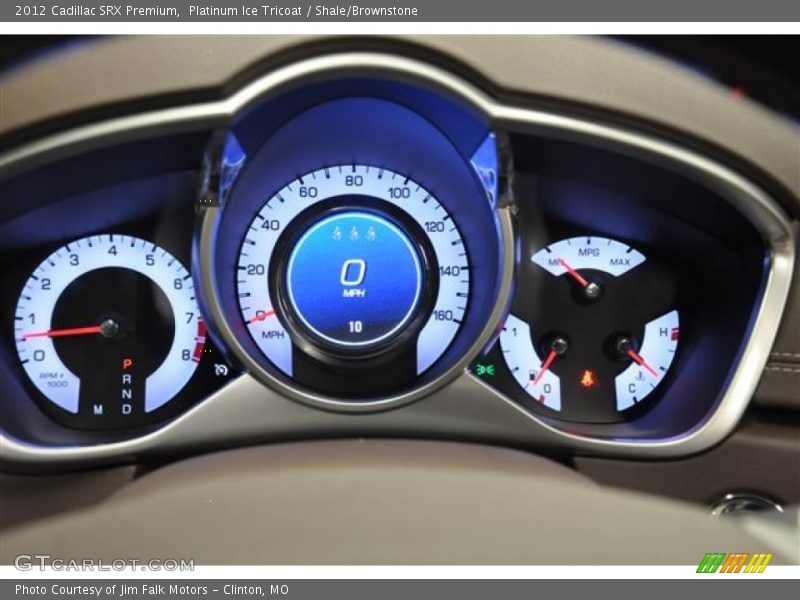Image resolution: width=800 pixels, height=600 pixels.
Task: Click the fuel pump icon on fuel gauge
Action: 532,376
